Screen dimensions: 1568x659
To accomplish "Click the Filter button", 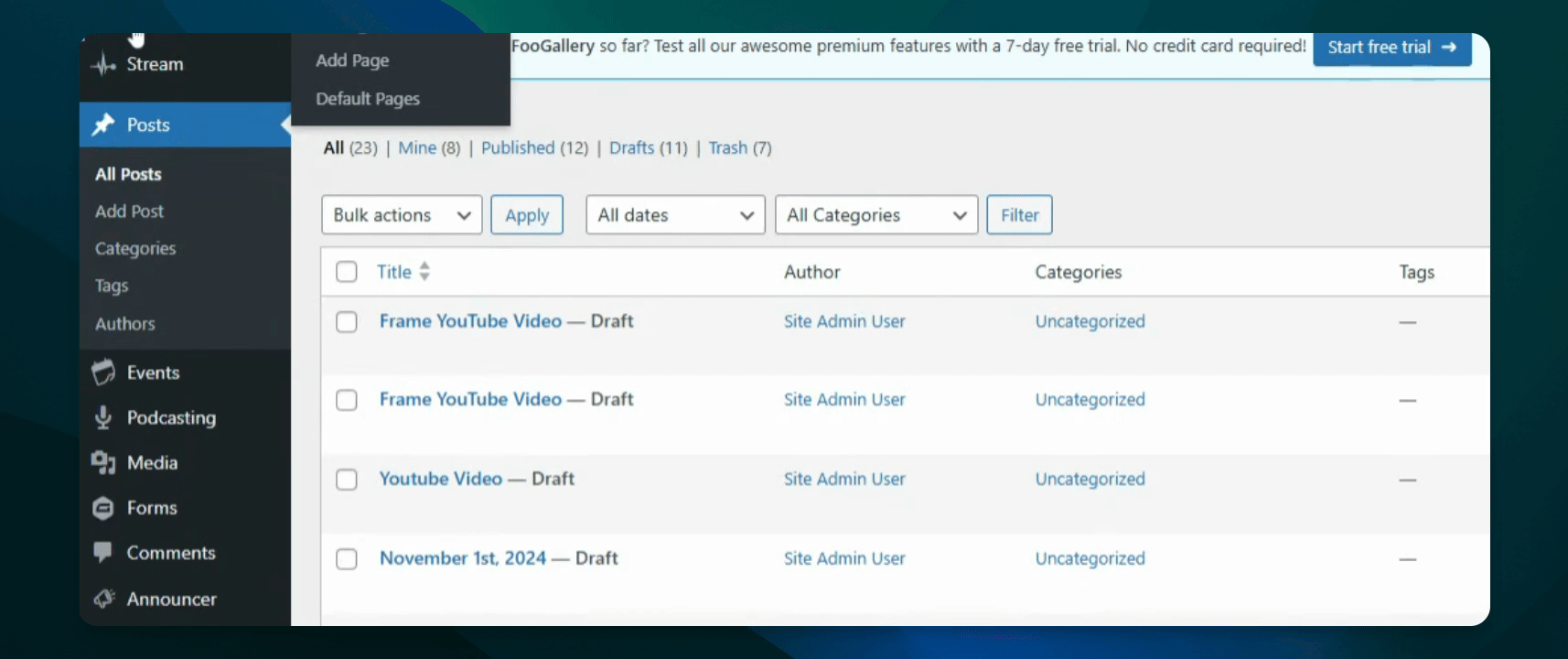I will (x=1019, y=215).
